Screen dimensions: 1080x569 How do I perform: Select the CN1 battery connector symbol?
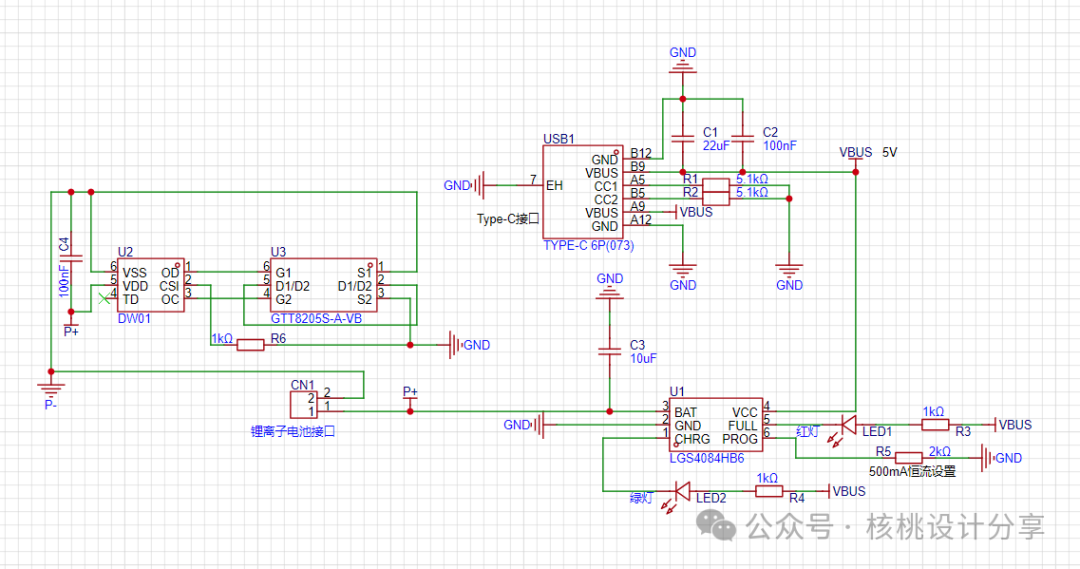(x=304, y=404)
